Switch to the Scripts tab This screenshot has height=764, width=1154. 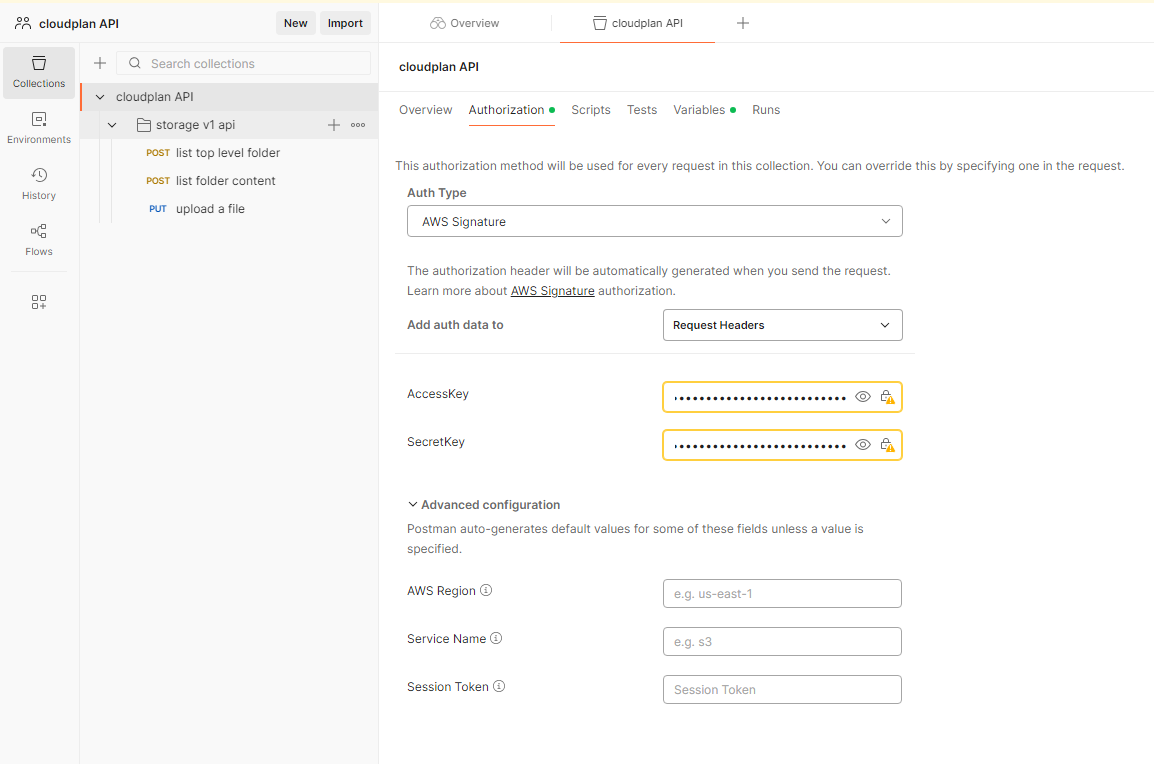pos(590,110)
